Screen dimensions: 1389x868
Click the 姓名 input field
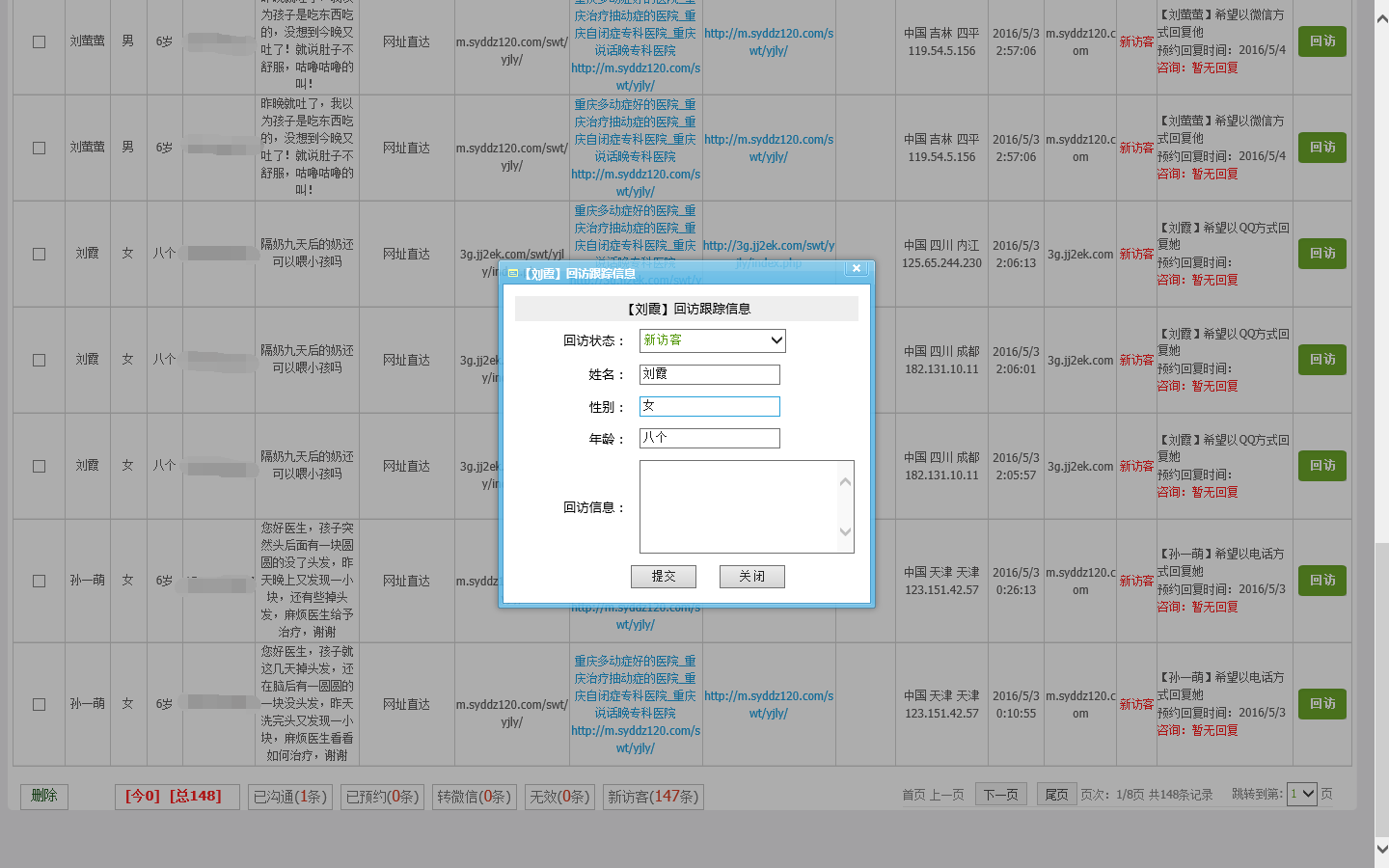coord(709,374)
